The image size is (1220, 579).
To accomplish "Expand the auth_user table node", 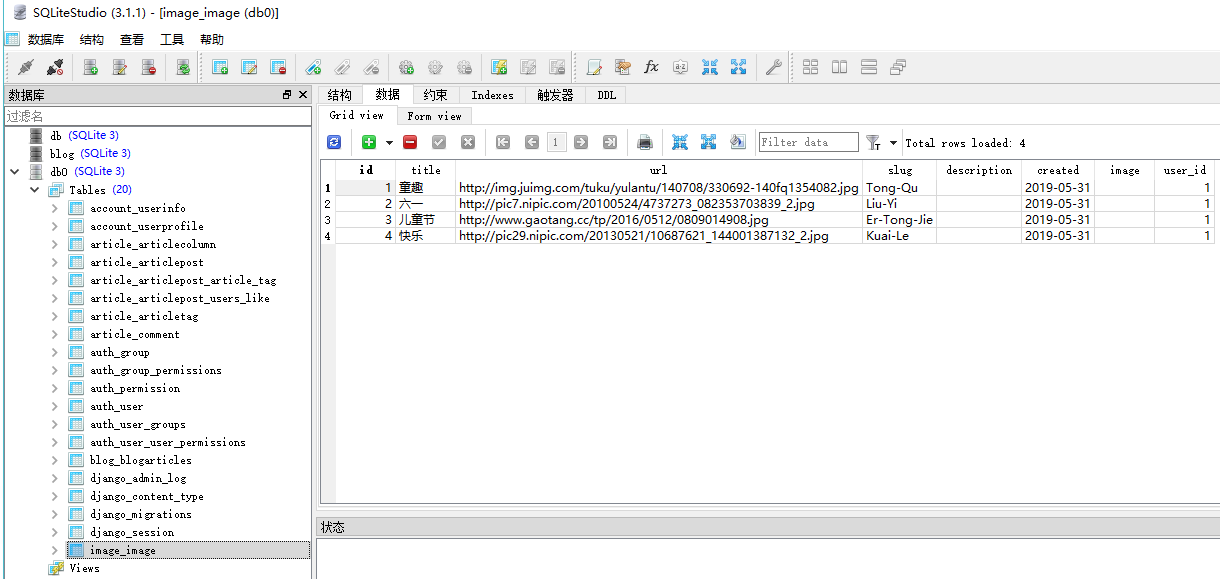I will tap(55, 406).
